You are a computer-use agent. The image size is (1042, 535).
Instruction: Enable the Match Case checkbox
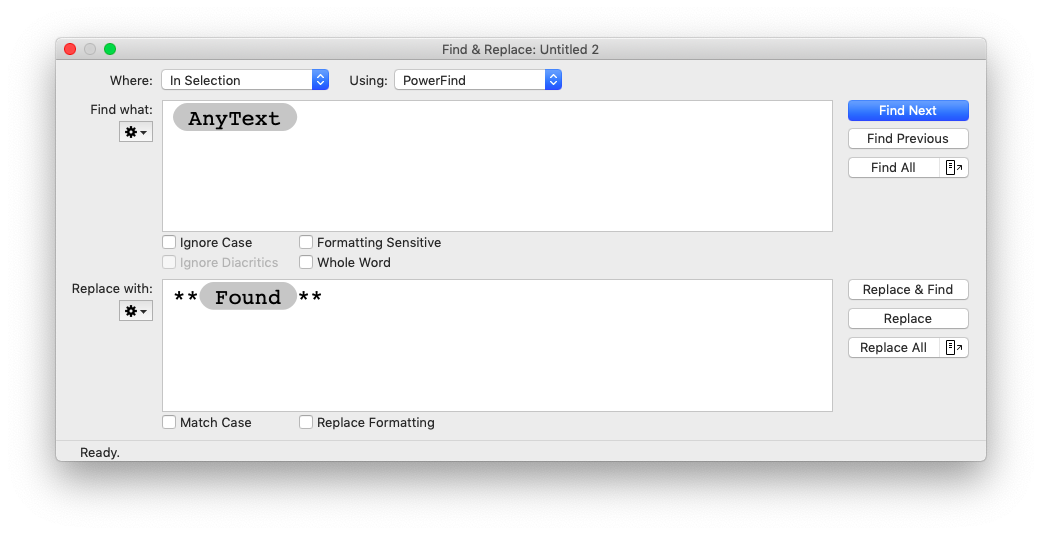click(169, 422)
